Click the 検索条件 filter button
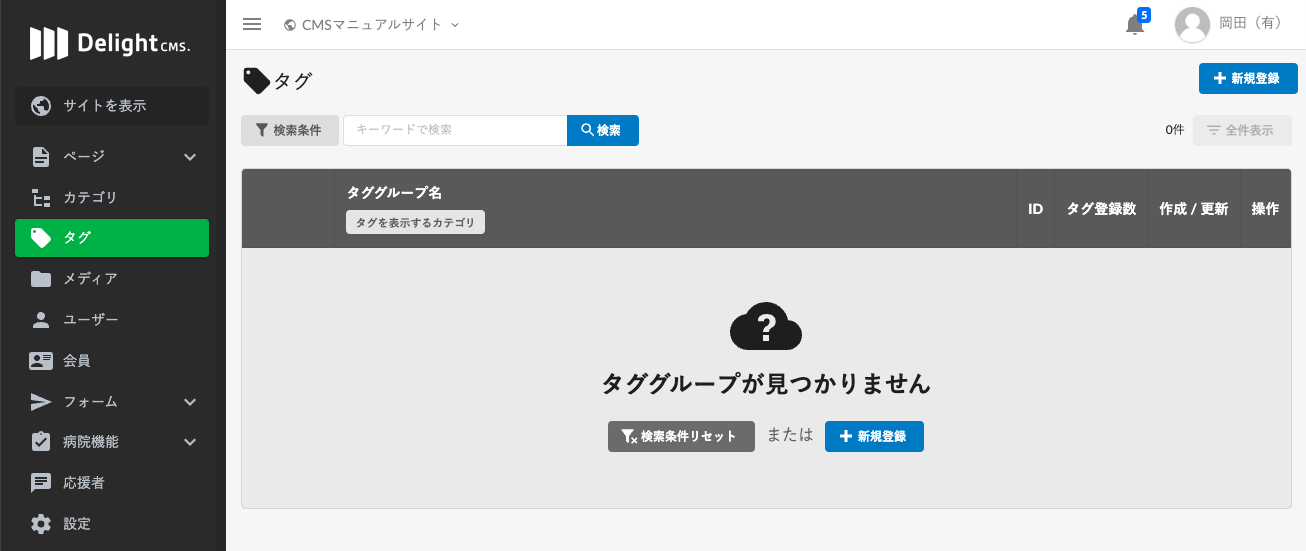This screenshot has height=551, width=1306. pyautogui.click(x=290, y=130)
